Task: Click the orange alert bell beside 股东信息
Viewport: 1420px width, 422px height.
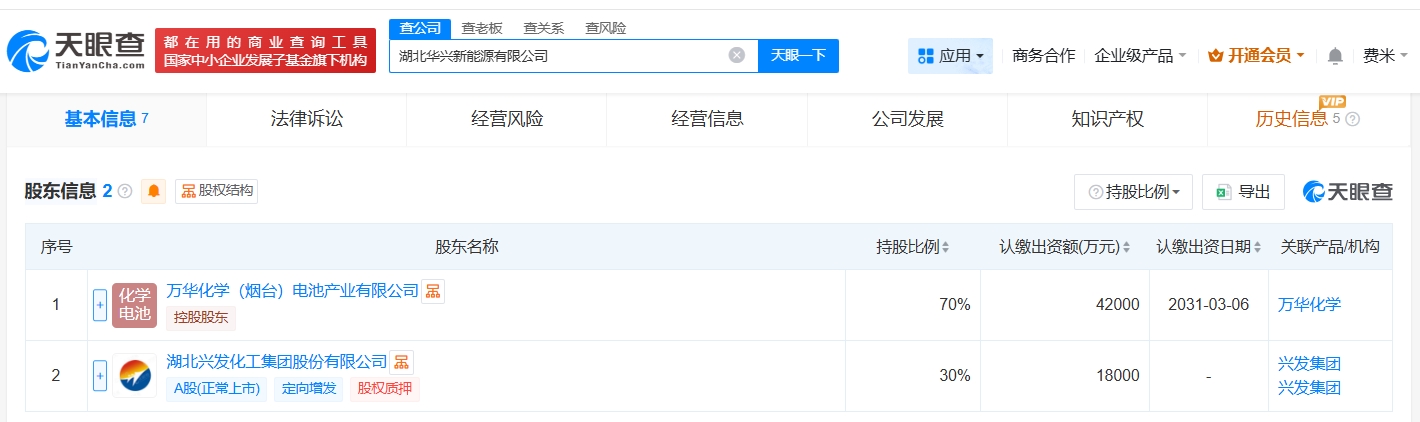Action: [154, 191]
